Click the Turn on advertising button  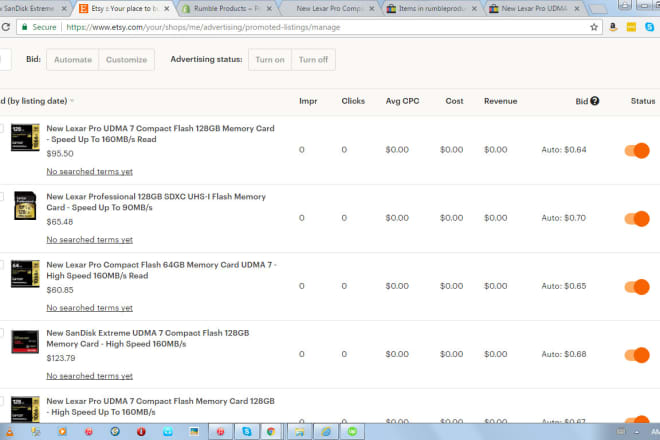(270, 60)
